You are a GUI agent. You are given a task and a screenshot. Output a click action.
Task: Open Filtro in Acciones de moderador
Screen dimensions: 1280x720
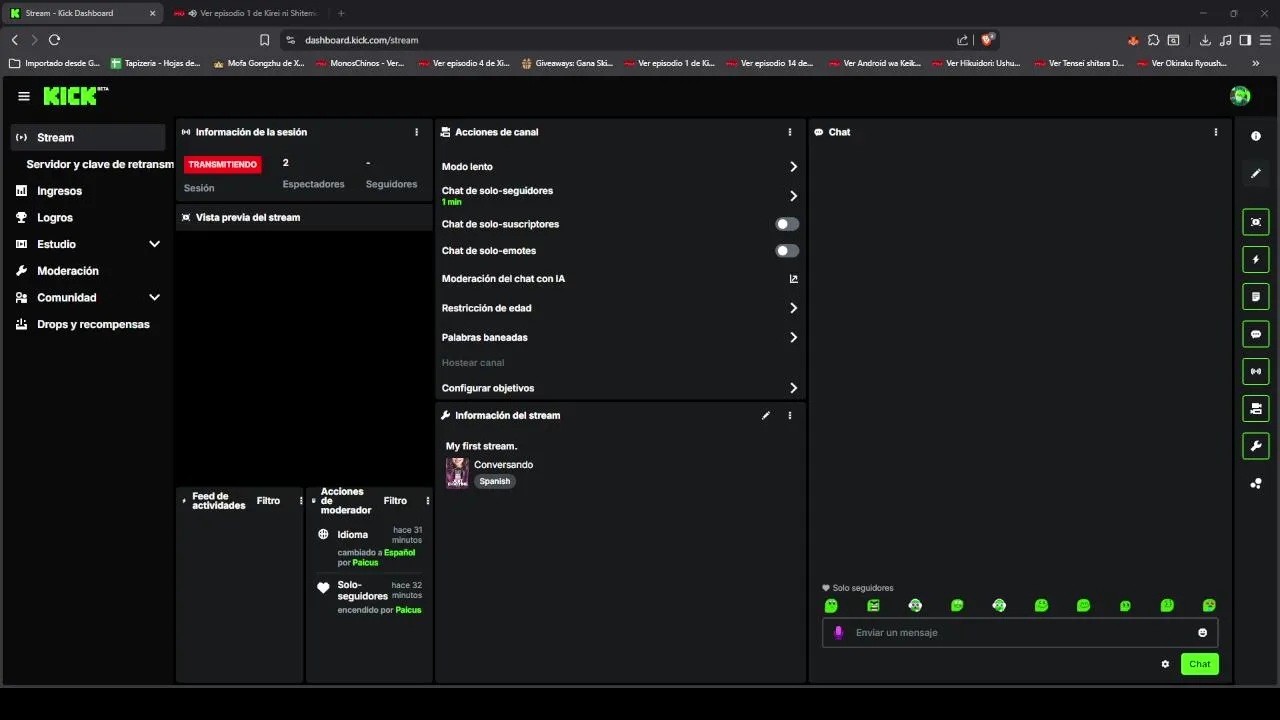[395, 501]
